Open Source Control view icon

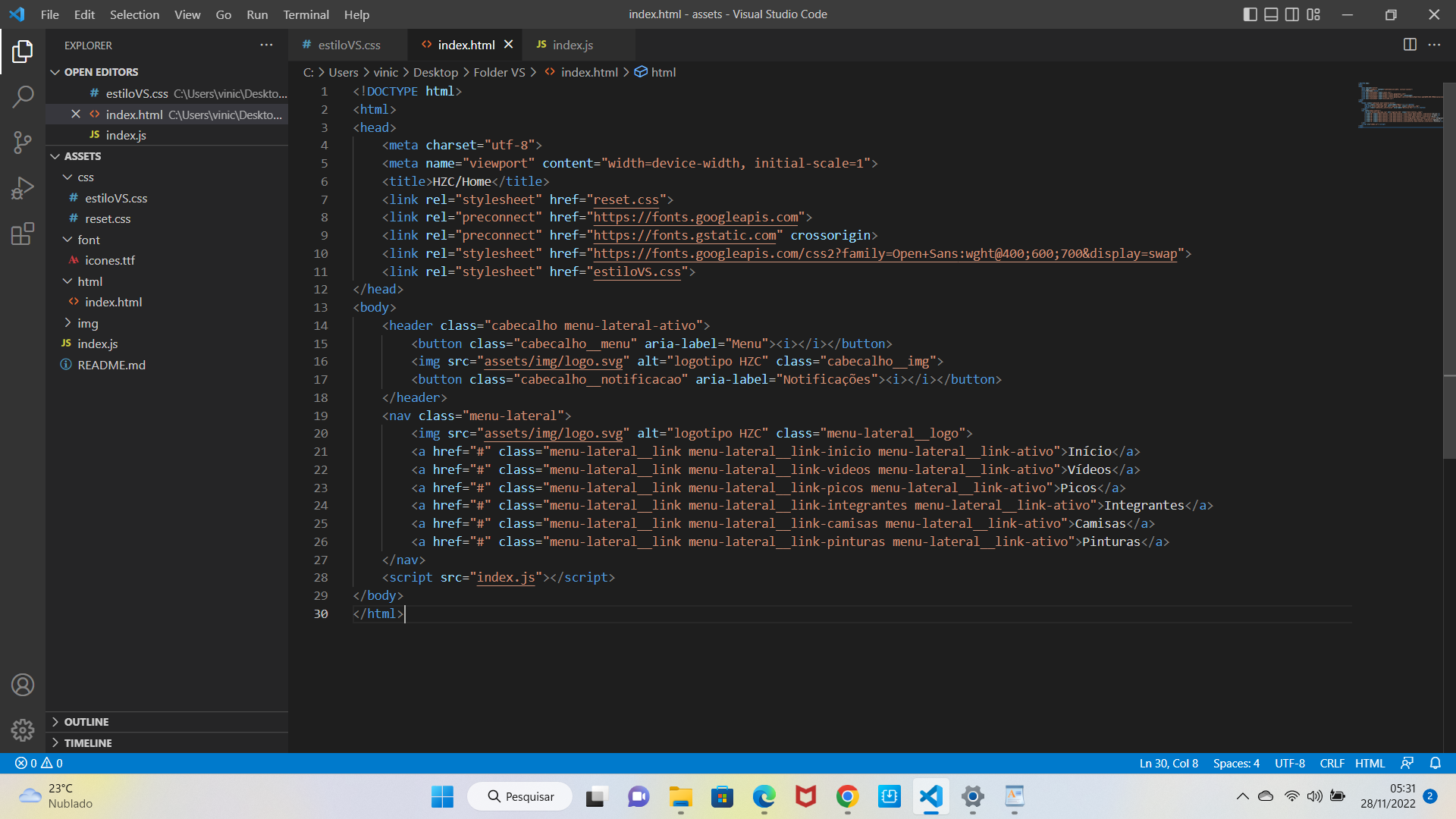pyautogui.click(x=23, y=142)
